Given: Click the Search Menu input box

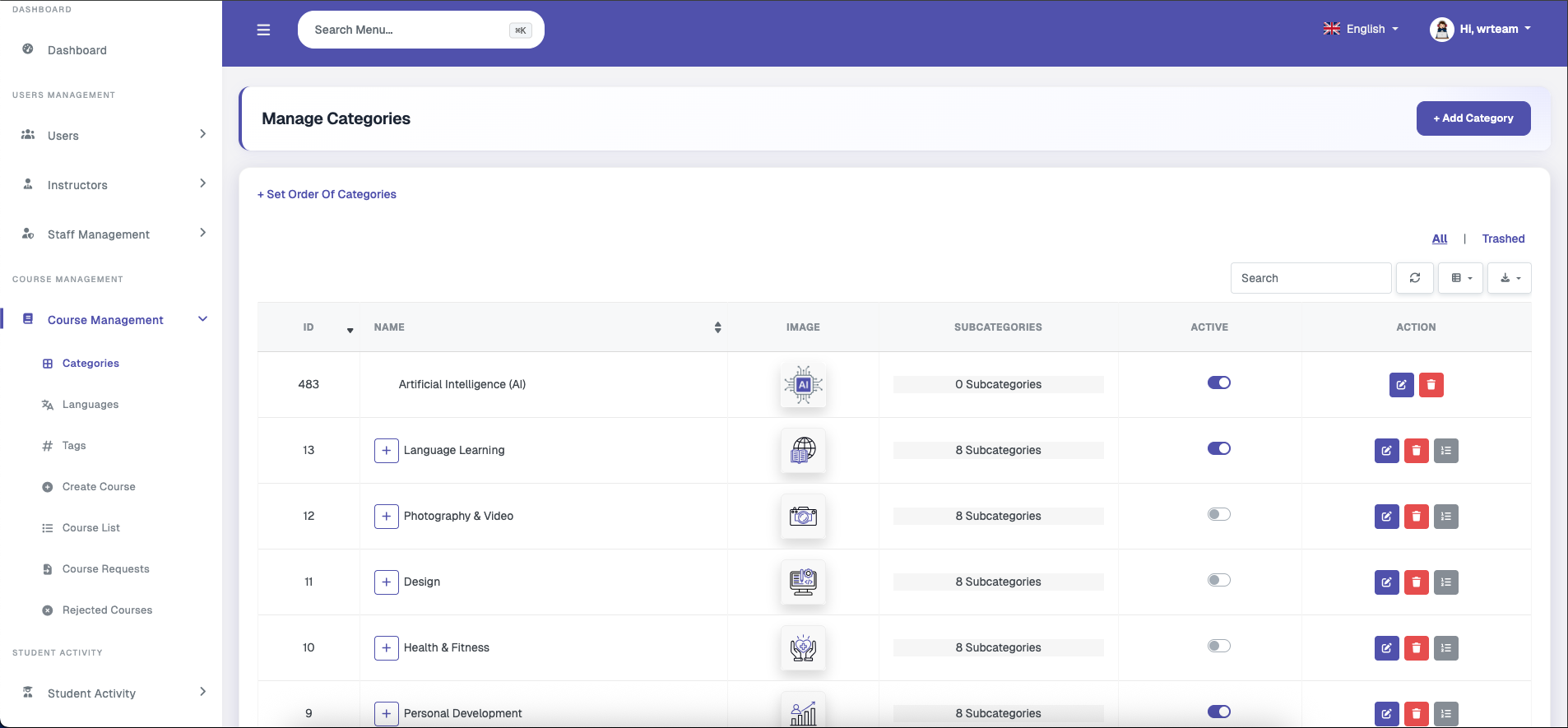Looking at the screenshot, I should click(421, 30).
